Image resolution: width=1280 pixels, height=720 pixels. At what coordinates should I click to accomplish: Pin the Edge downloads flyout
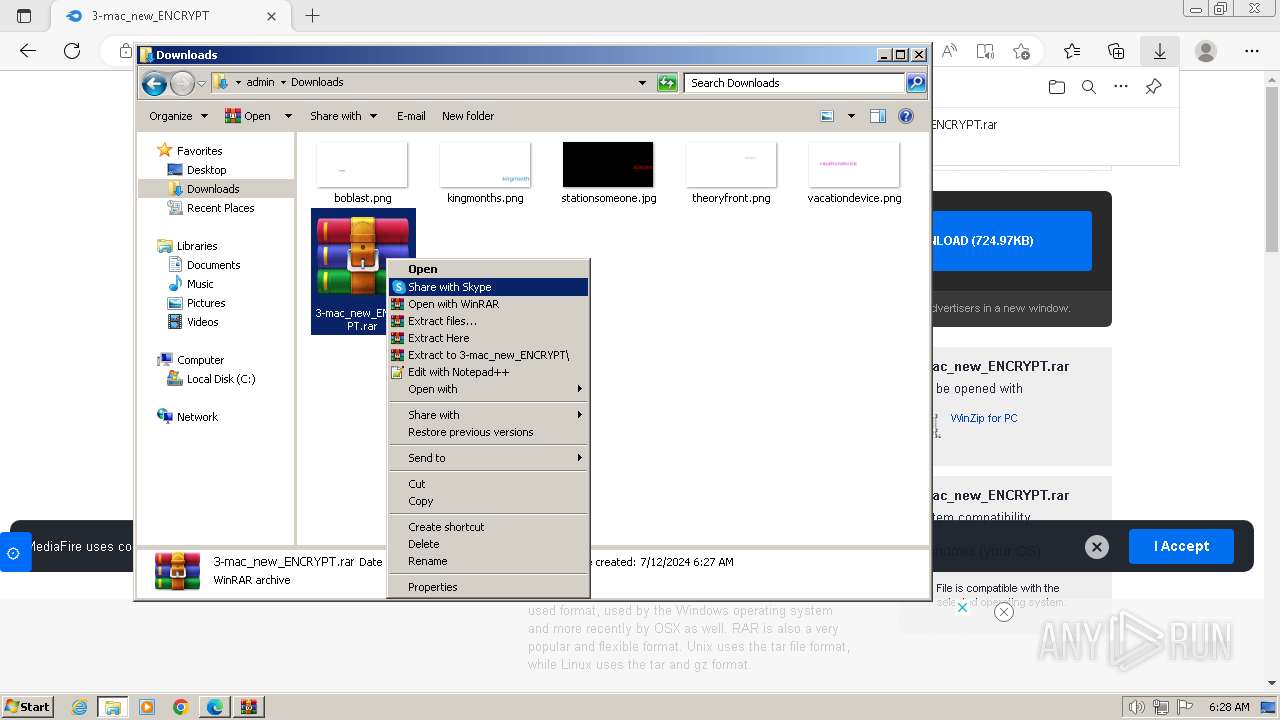click(1153, 87)
